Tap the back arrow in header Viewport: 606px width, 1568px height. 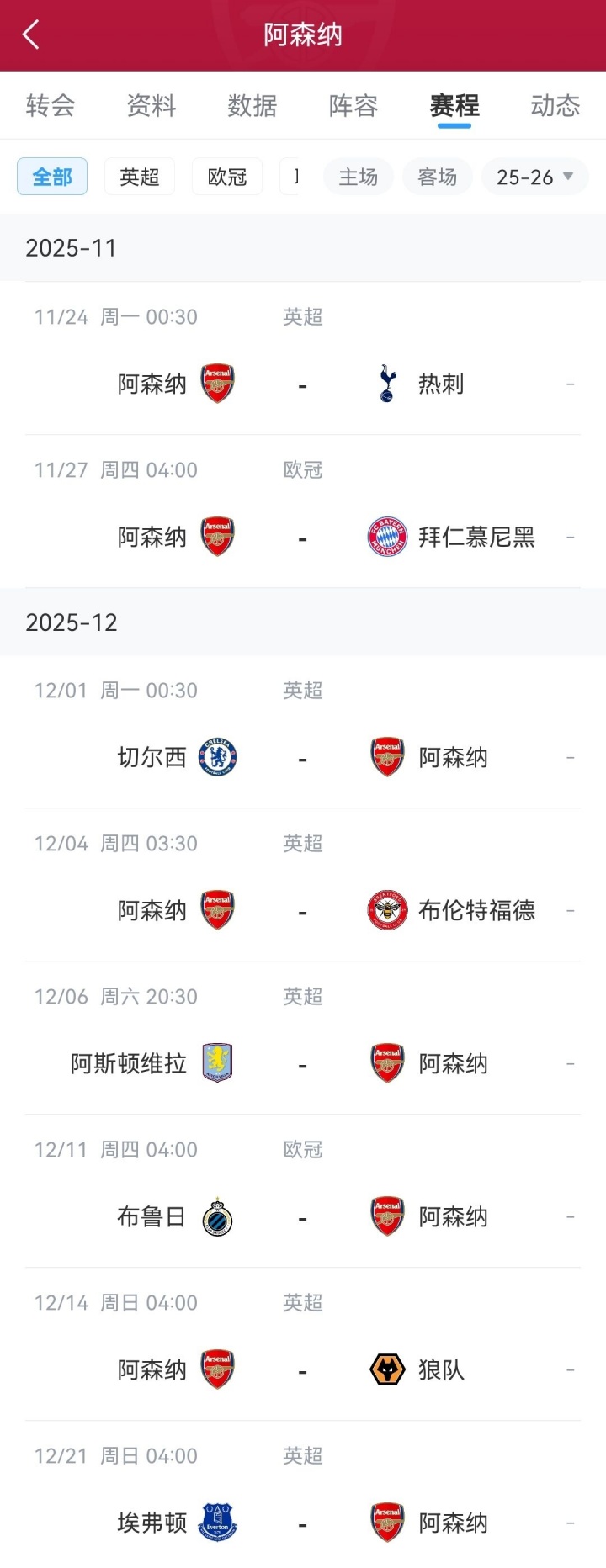[31, 35]
